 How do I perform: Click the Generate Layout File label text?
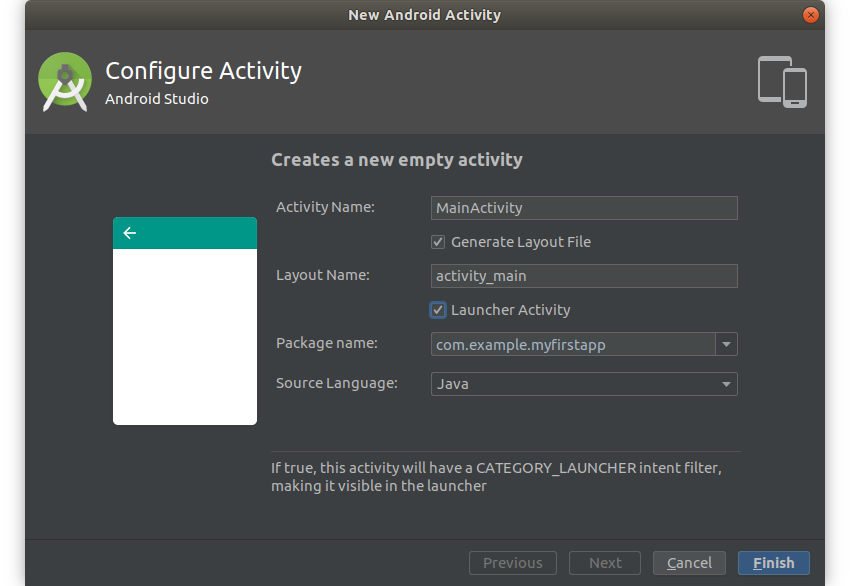point(521,242)
